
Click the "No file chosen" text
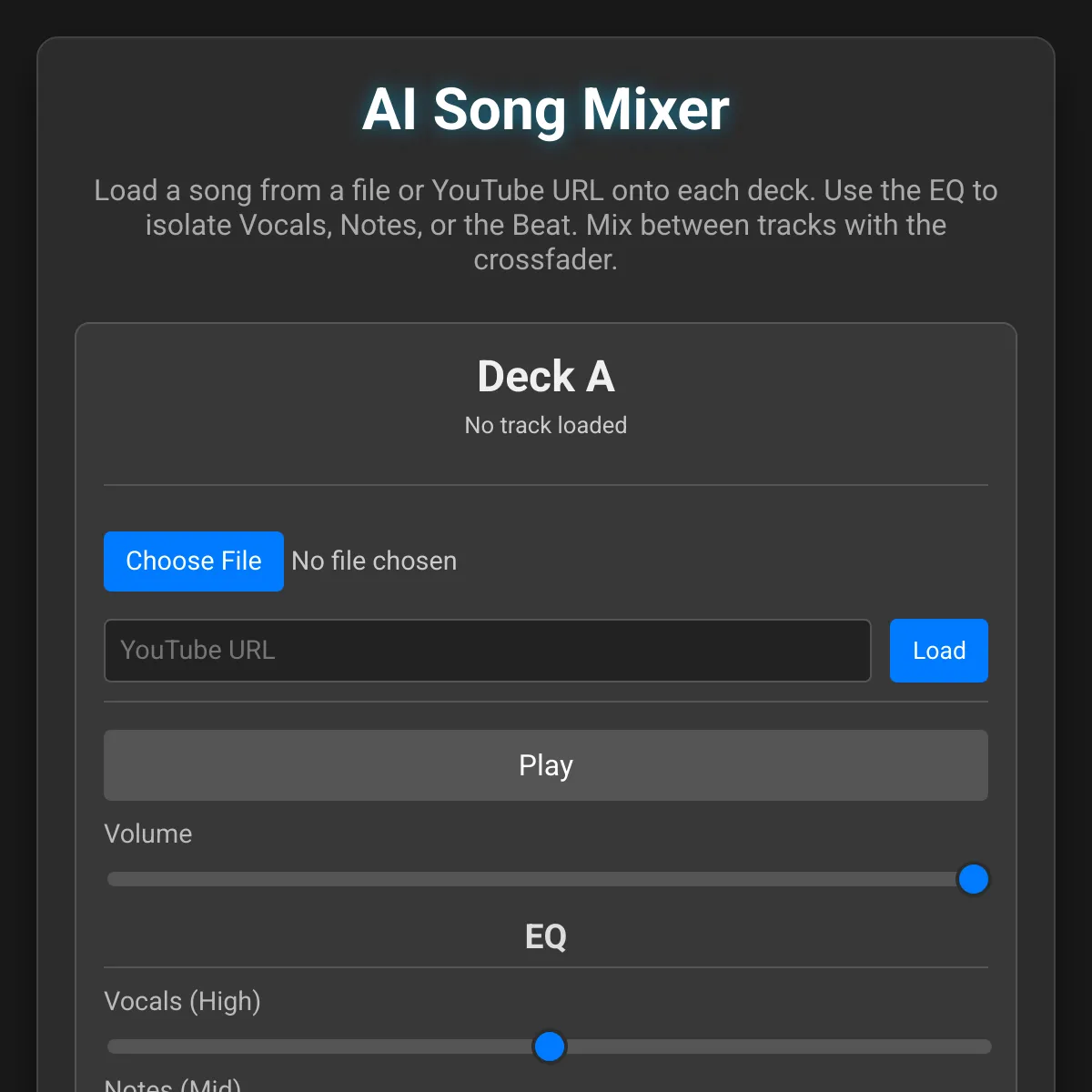374,561
